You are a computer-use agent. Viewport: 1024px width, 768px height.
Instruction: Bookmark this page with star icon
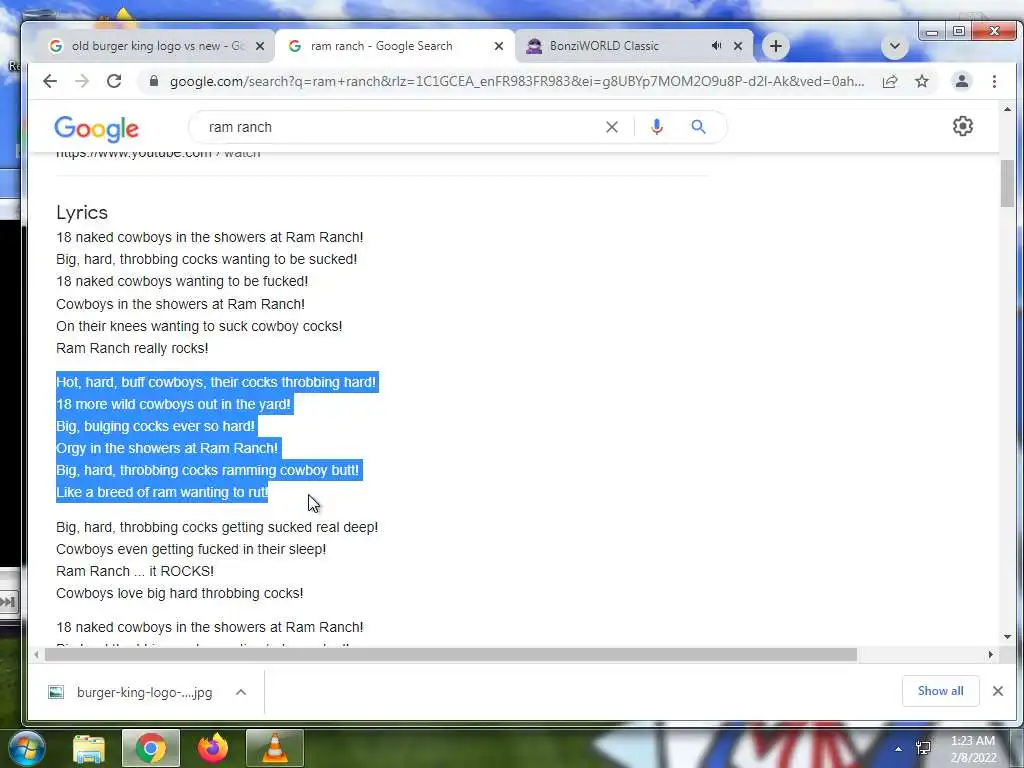pyautogui.click(x=921, y=81)
